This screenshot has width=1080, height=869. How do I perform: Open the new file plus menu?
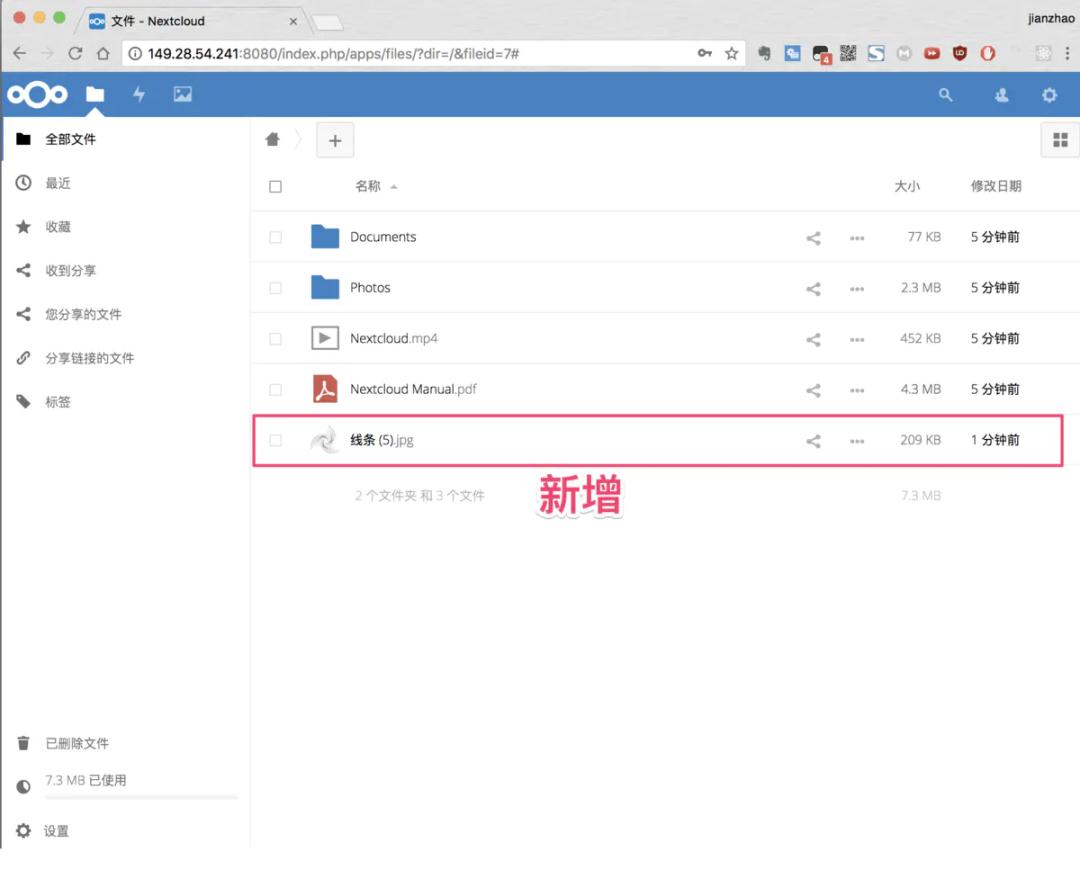click(335, 139)
